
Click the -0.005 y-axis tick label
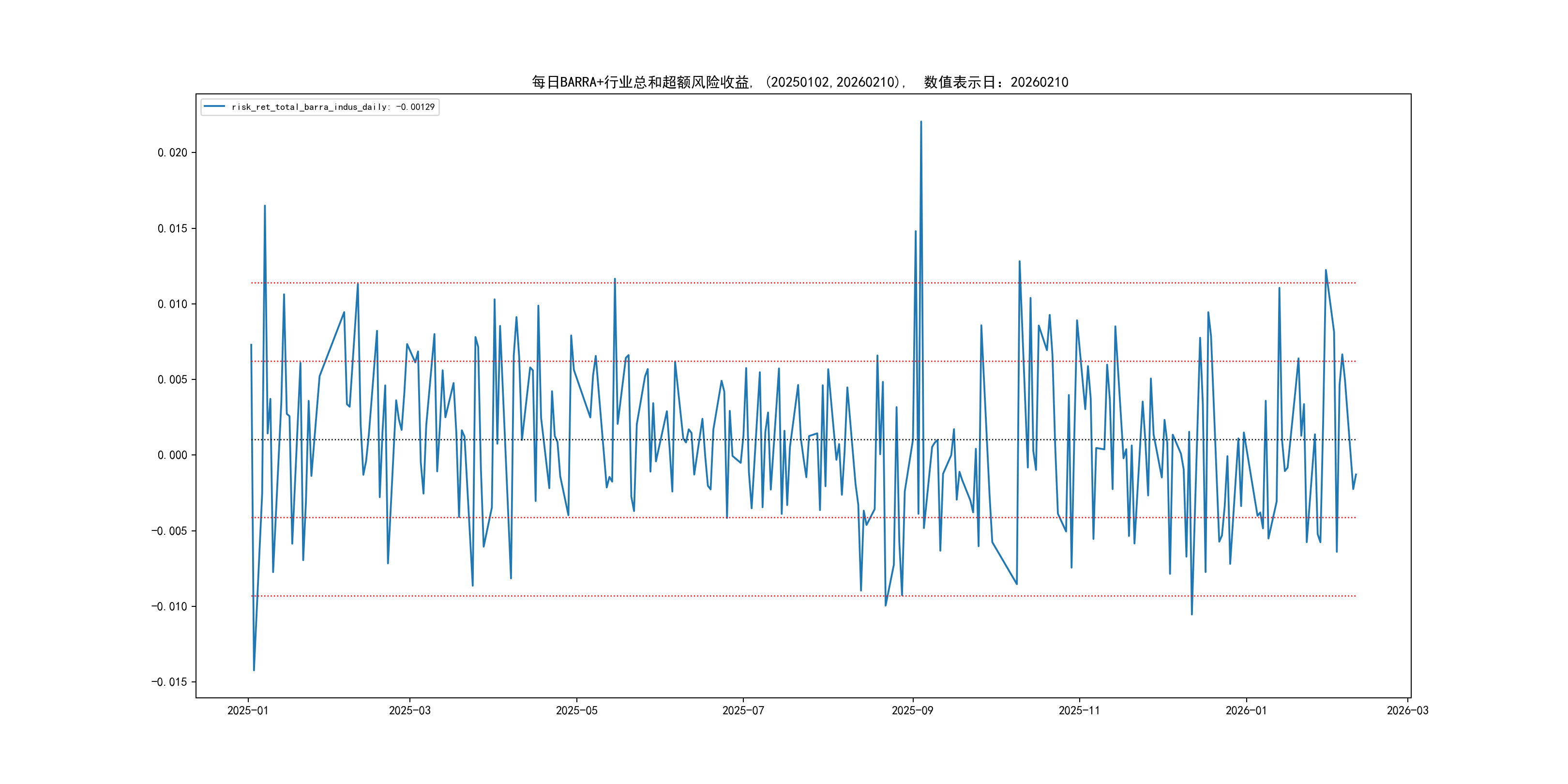click(x=169, y=531)
